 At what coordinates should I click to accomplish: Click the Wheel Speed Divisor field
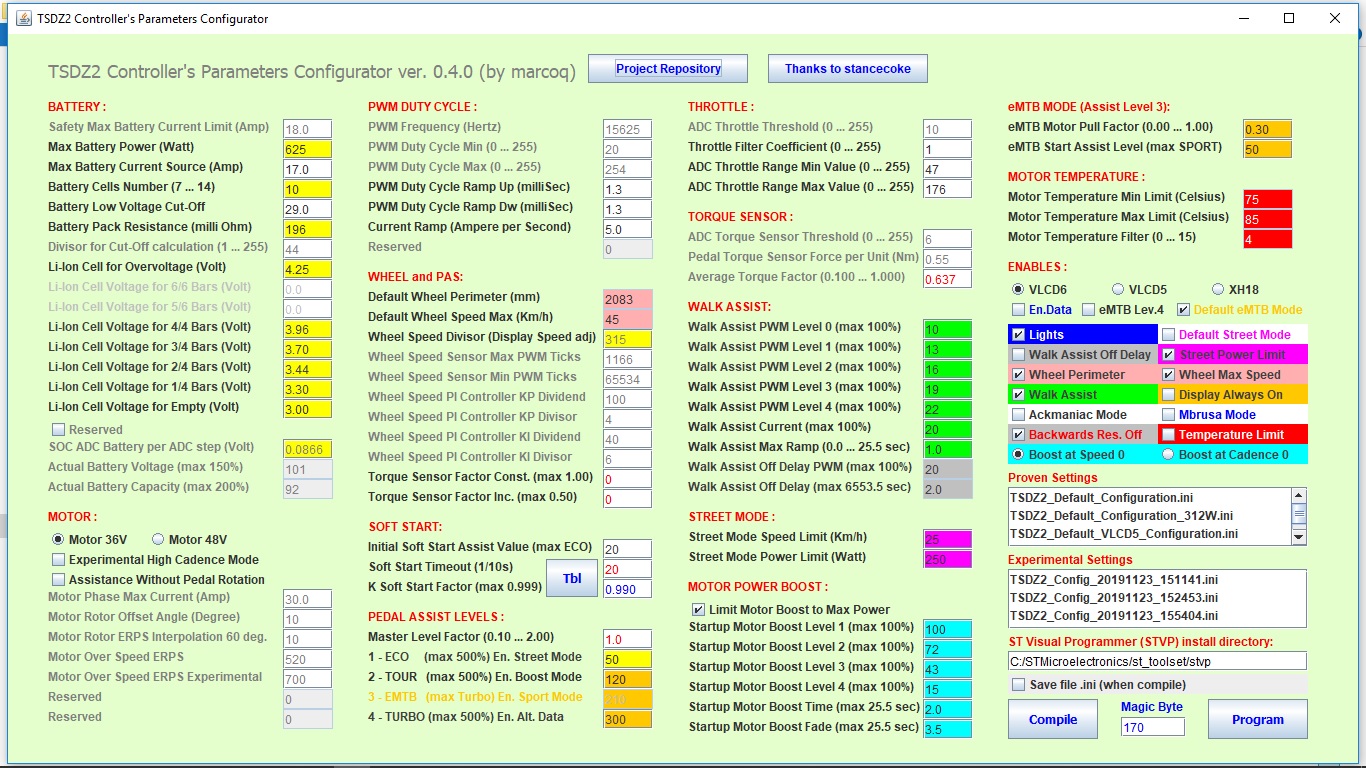[628, 339]
